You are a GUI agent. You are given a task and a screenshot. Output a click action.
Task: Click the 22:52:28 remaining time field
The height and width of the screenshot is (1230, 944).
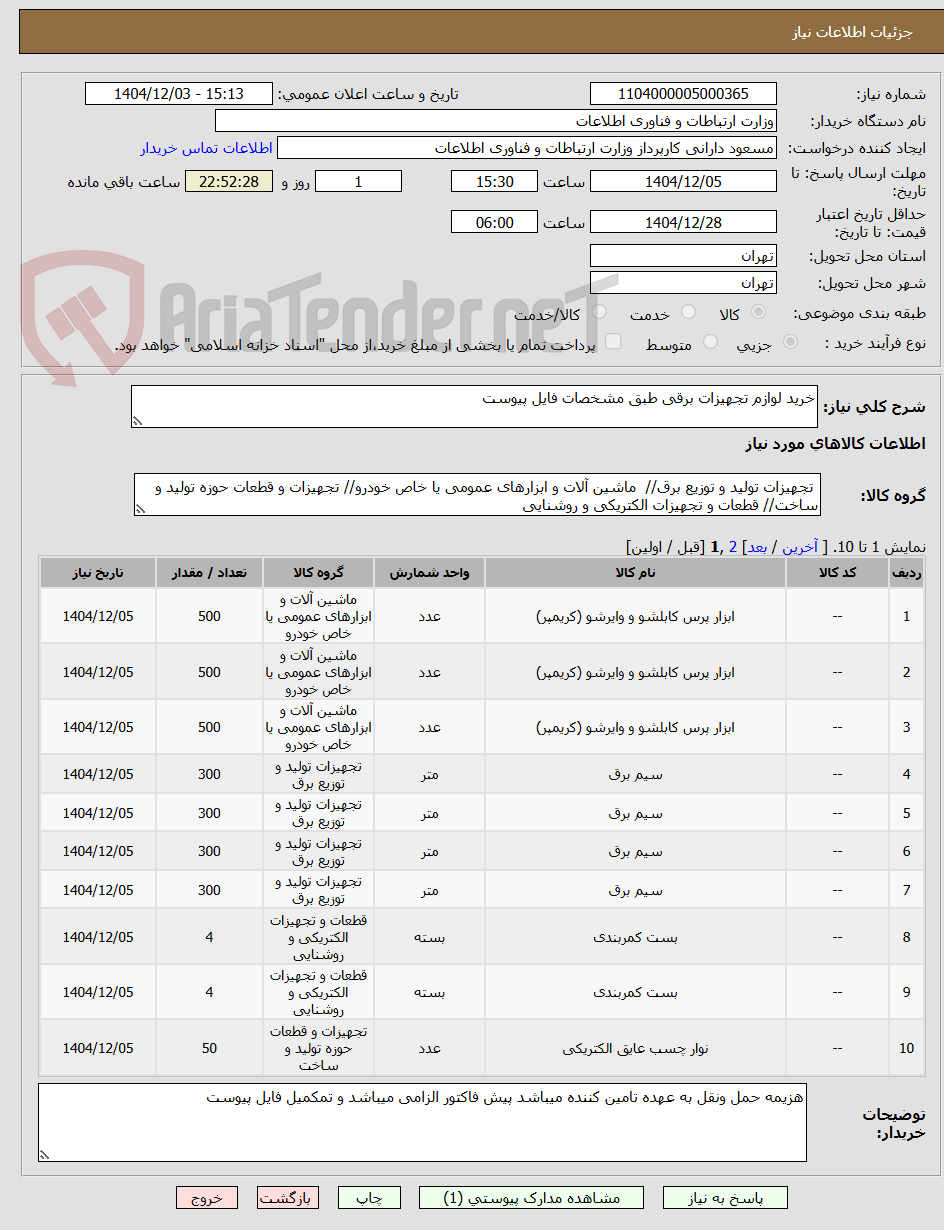coord(229,181)
